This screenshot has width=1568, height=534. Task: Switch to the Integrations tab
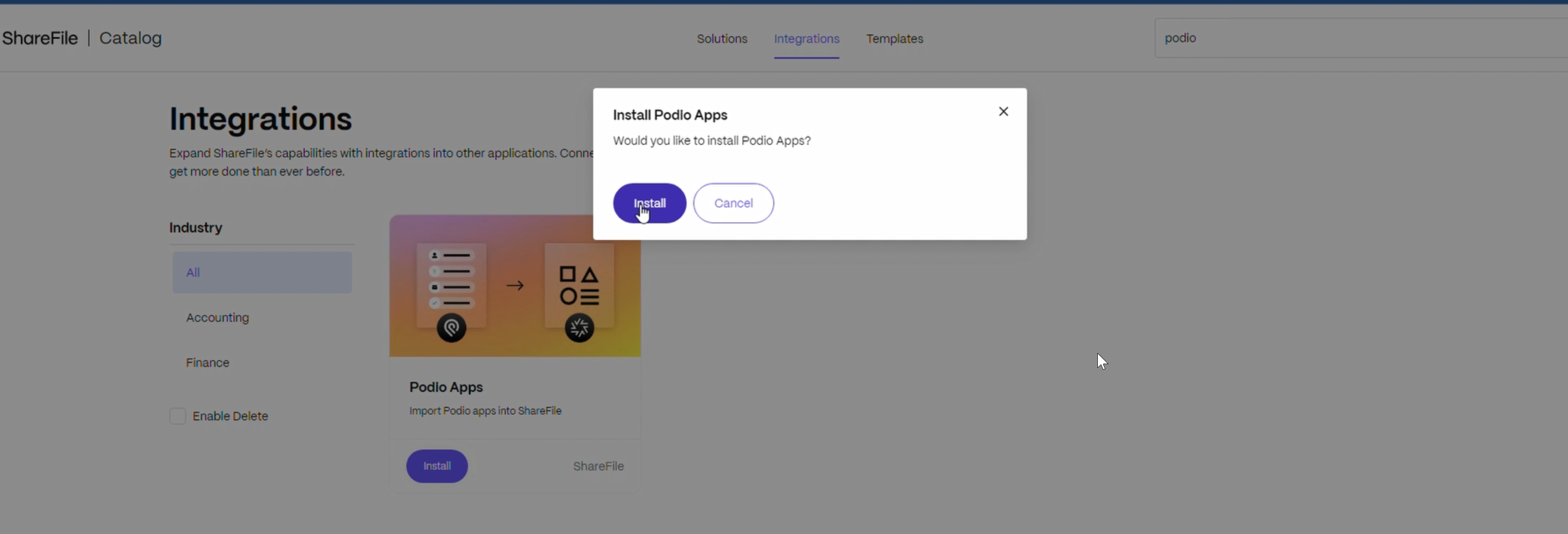pos(807,39)
